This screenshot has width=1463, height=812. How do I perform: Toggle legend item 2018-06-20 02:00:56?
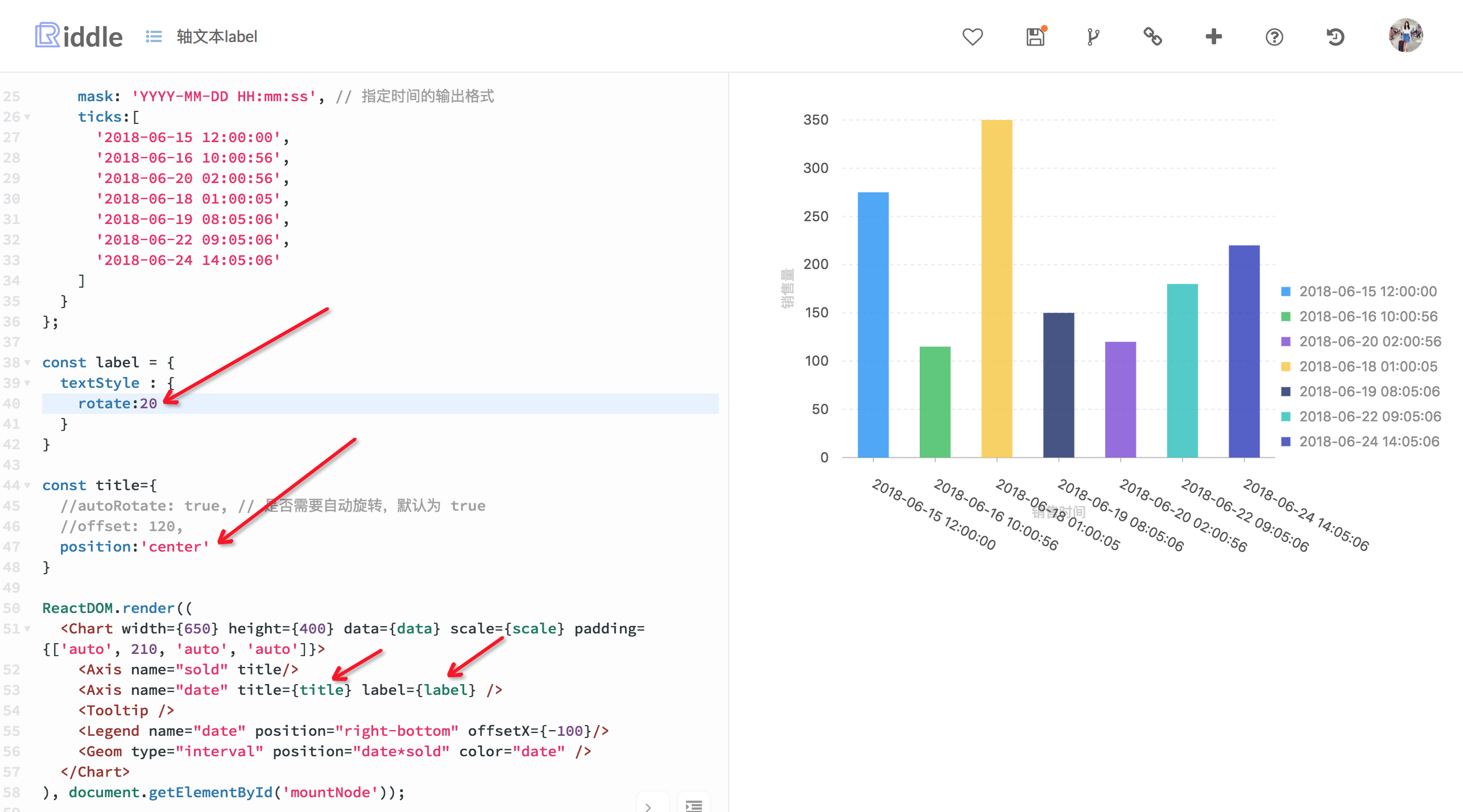click(1361, 342)
